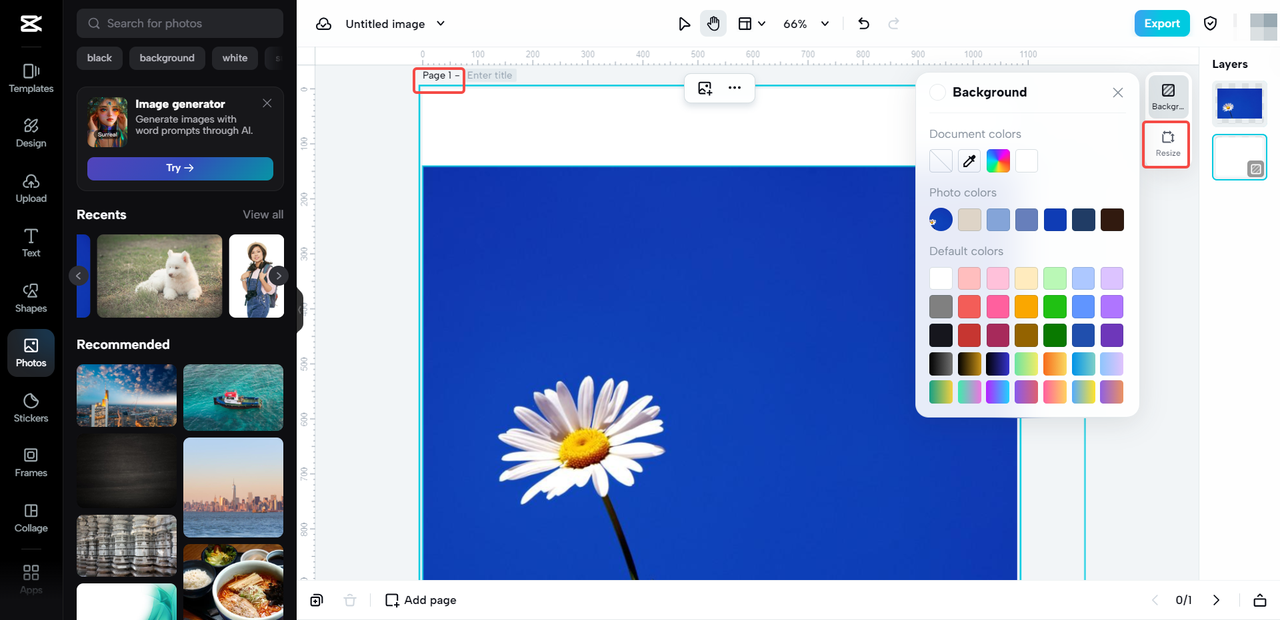The image size is (1280, 620).
Task: Dismiss the Image generator card
Action: (x=267, y=103)
